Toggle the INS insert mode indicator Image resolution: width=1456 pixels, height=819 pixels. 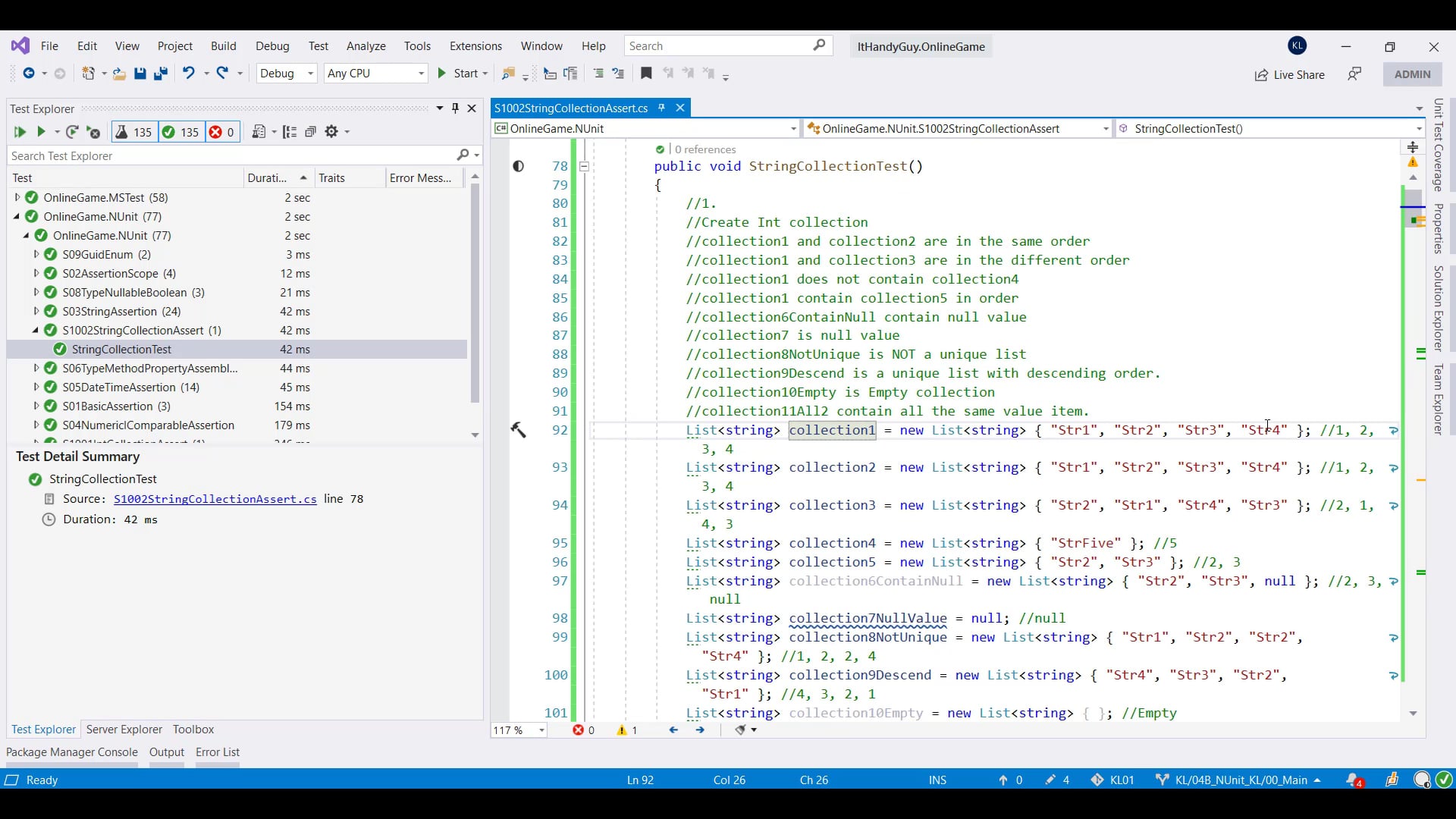[x=937, y=780]
